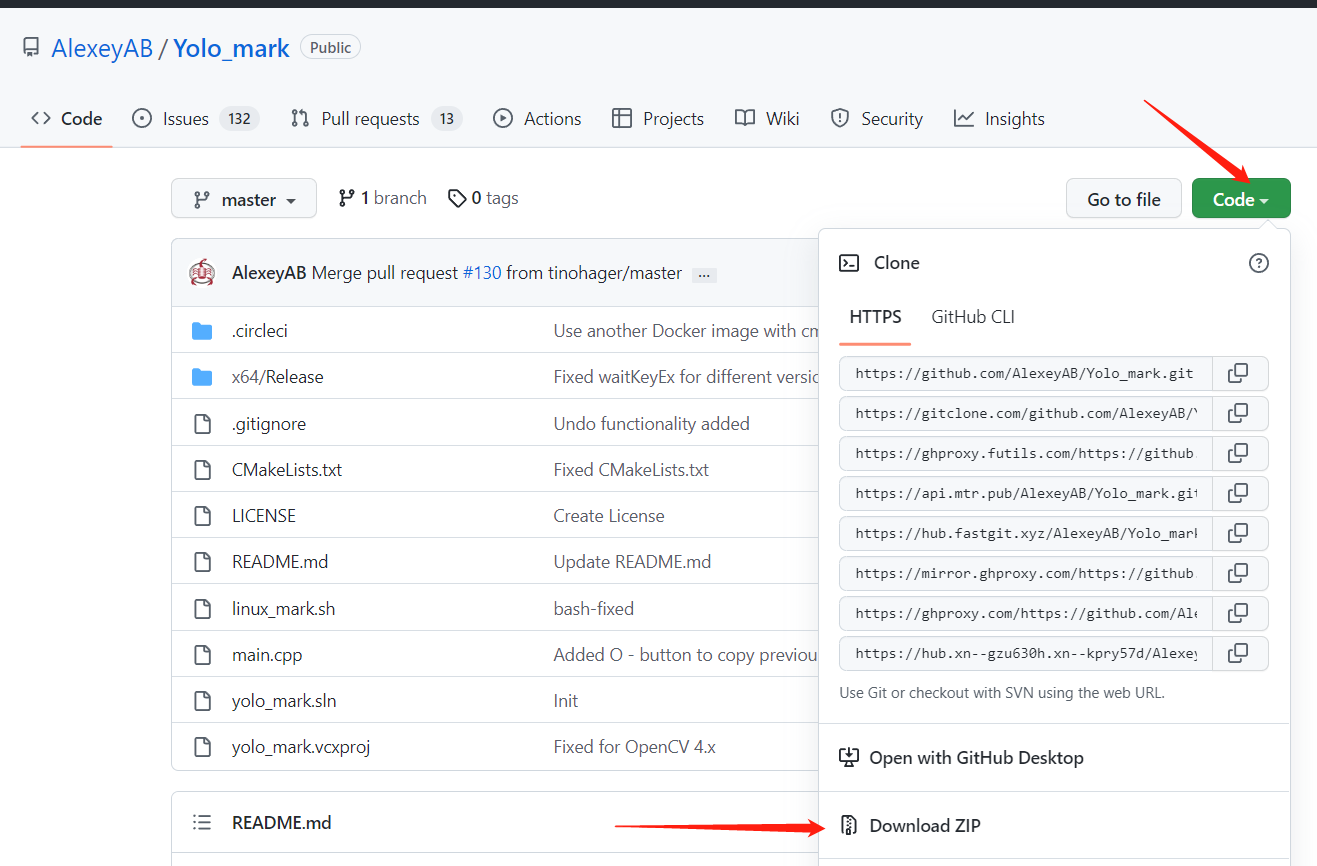Click the file icon for CMakeLists.txt
Viewport: 1317px width, 866px height.
tap(203, 470)
